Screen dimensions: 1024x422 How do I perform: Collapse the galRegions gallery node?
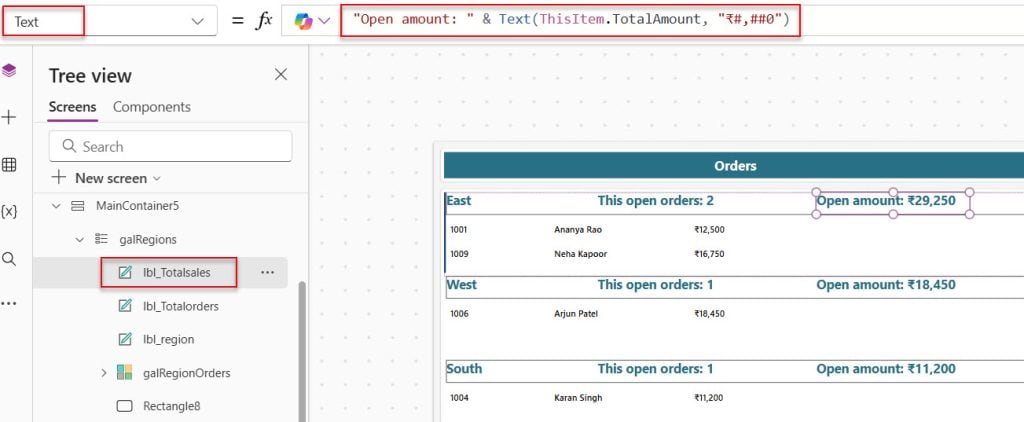(80, 240)
